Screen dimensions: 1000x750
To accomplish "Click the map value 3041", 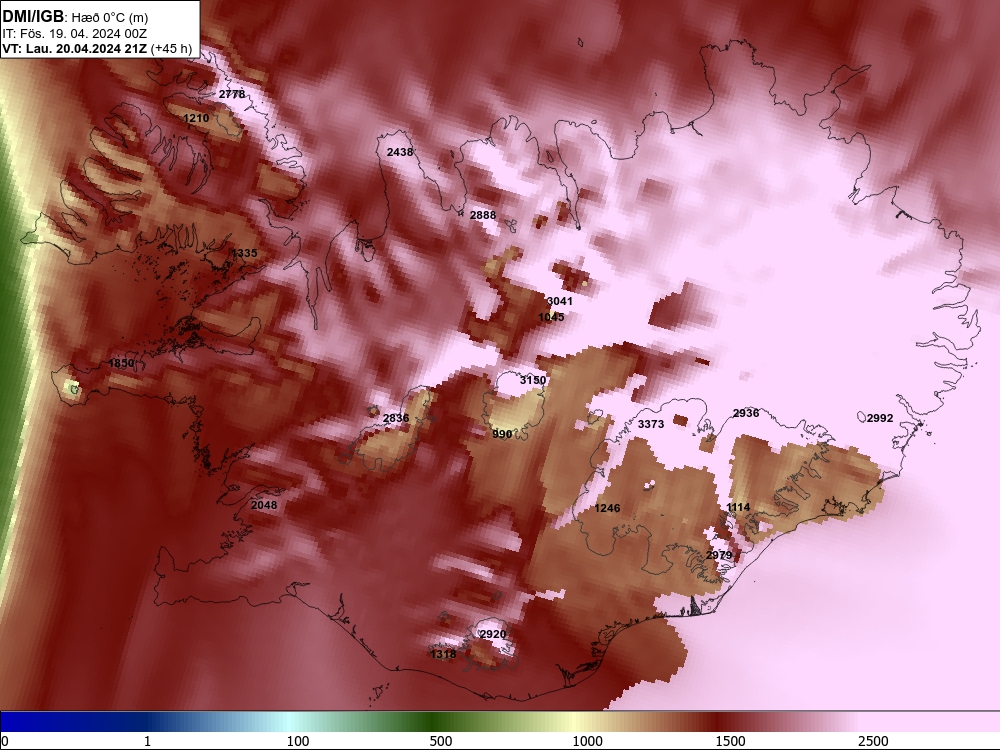I will point(560,301).
